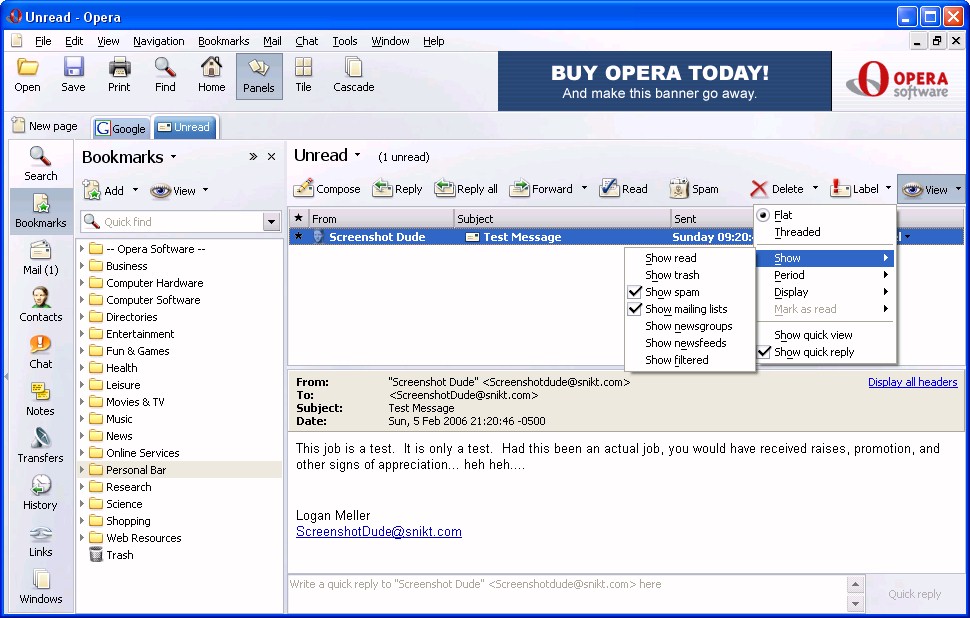Open the Delete button dropdown arrow
Image resolution: width=970 pixels, height=618 pixels.
815,188
